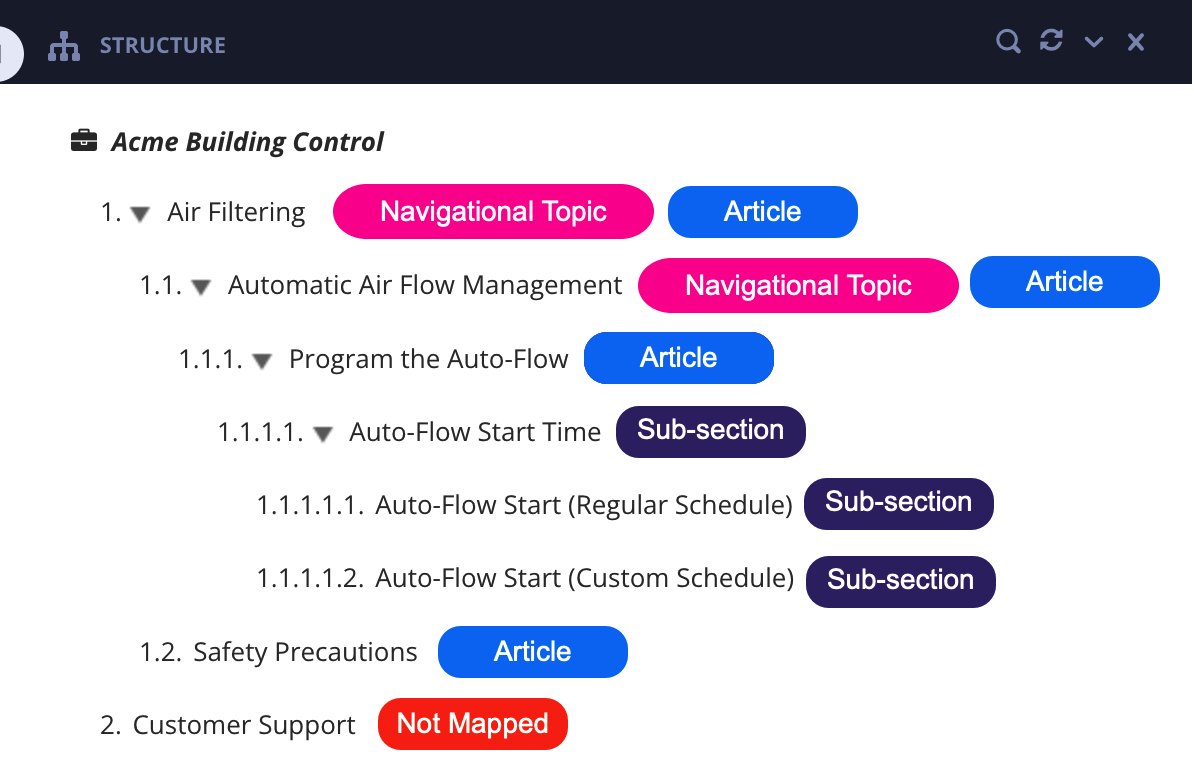Select Auto-Flow Start (Custom Schedule)

(583, 577)
